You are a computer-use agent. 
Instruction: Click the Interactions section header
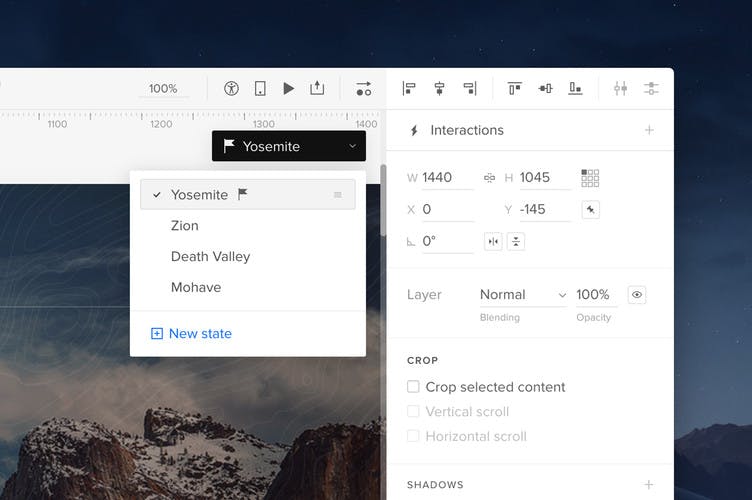[x=530, y=130]
